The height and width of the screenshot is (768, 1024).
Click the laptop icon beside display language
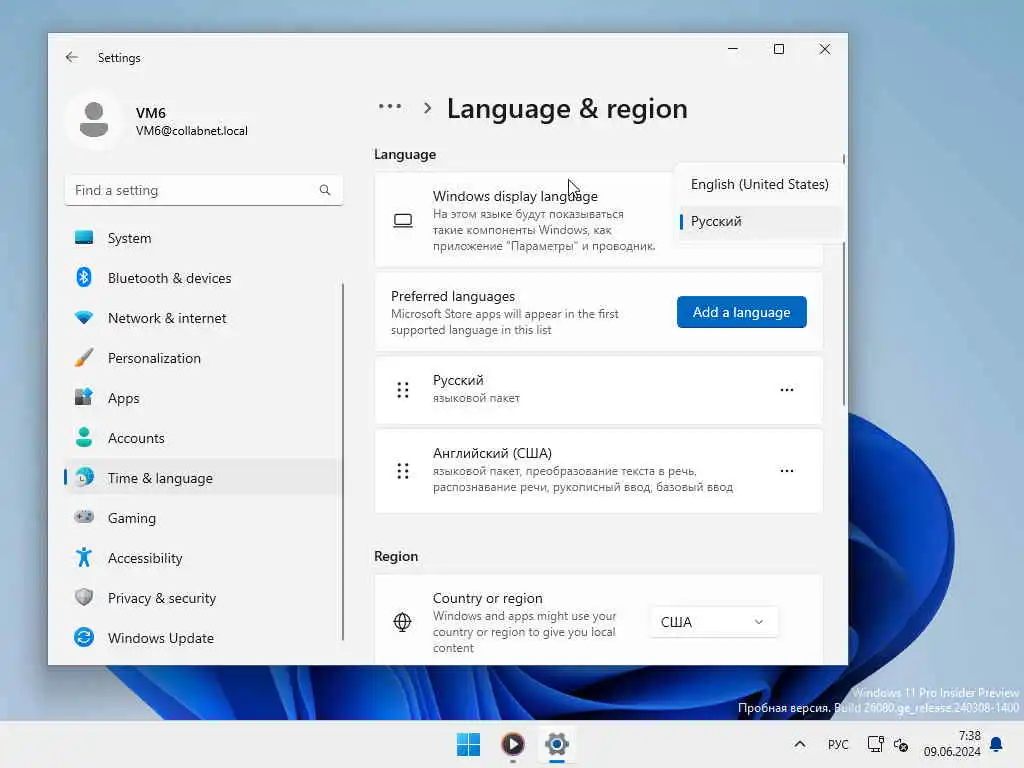point(403,221)
